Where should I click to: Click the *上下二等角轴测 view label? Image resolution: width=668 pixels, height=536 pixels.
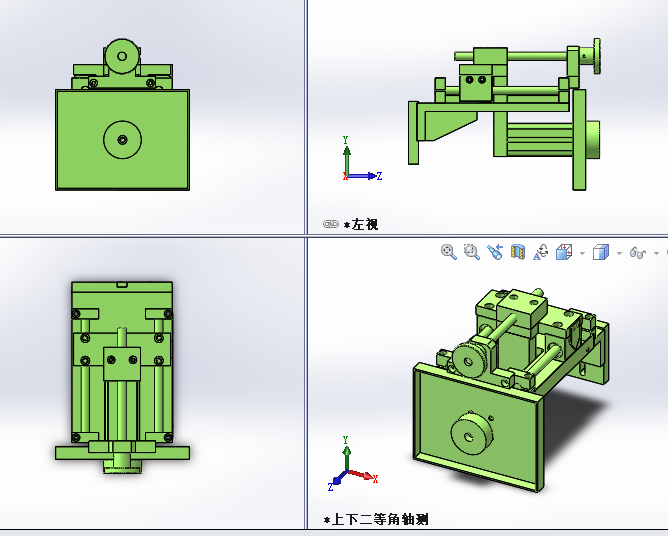(x=376, y=519)
